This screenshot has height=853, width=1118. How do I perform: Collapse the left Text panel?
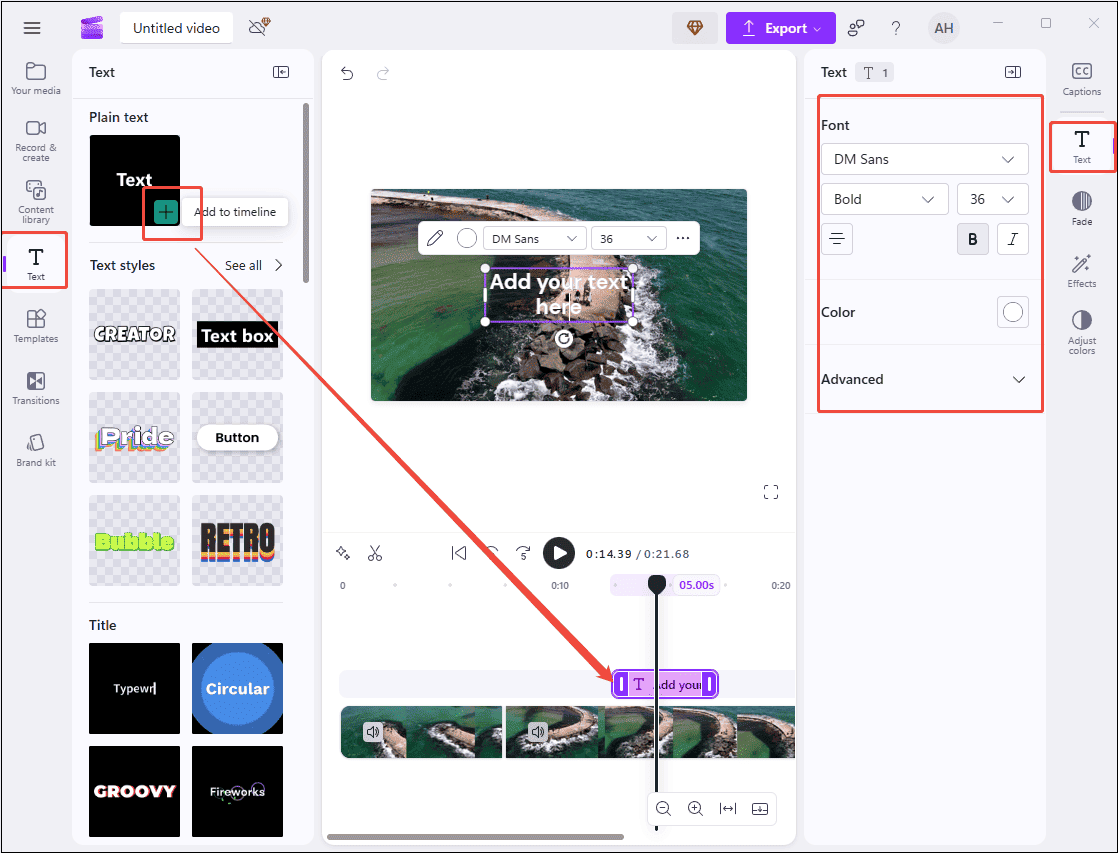click(x=281, y=72)
